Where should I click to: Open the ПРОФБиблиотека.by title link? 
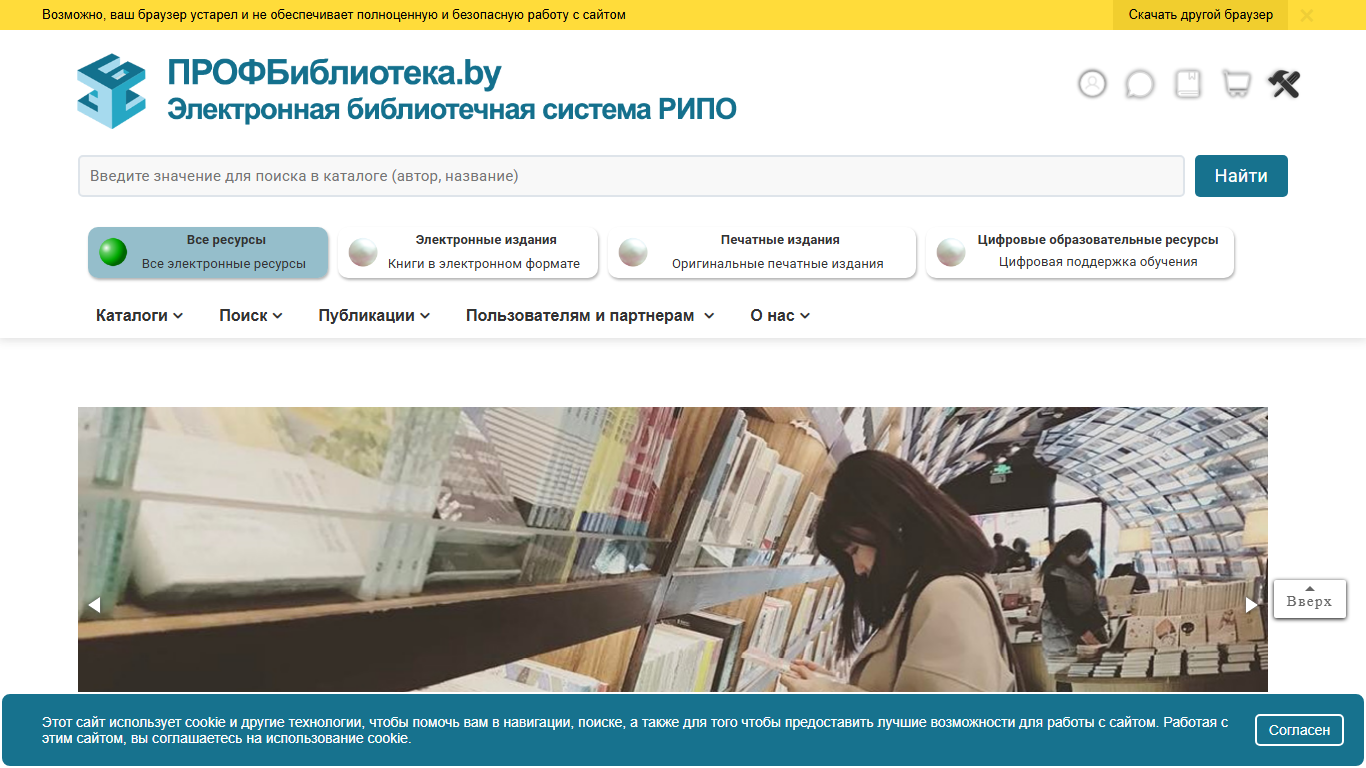[334, 73]
